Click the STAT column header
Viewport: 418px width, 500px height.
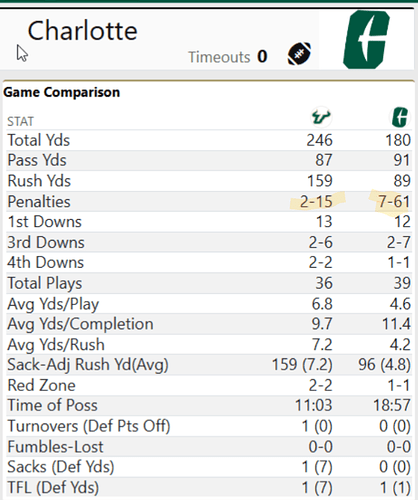[21, 121]
